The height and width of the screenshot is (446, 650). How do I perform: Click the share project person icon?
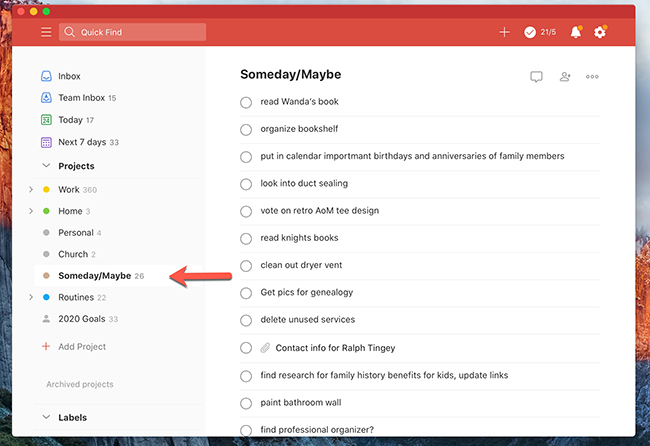(565, 77)
